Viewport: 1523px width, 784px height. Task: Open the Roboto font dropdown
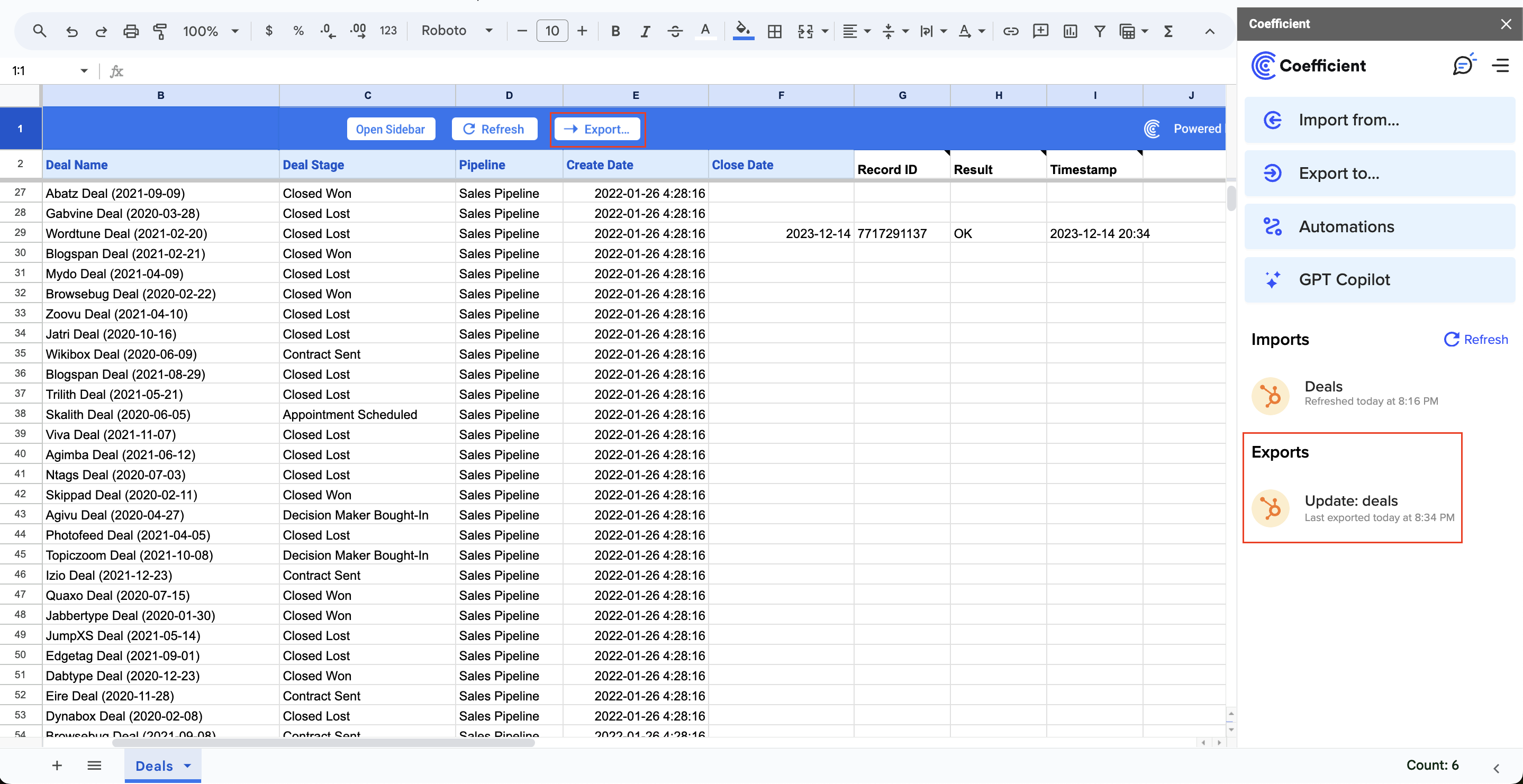pyautogui.click(x=457, y=31)
